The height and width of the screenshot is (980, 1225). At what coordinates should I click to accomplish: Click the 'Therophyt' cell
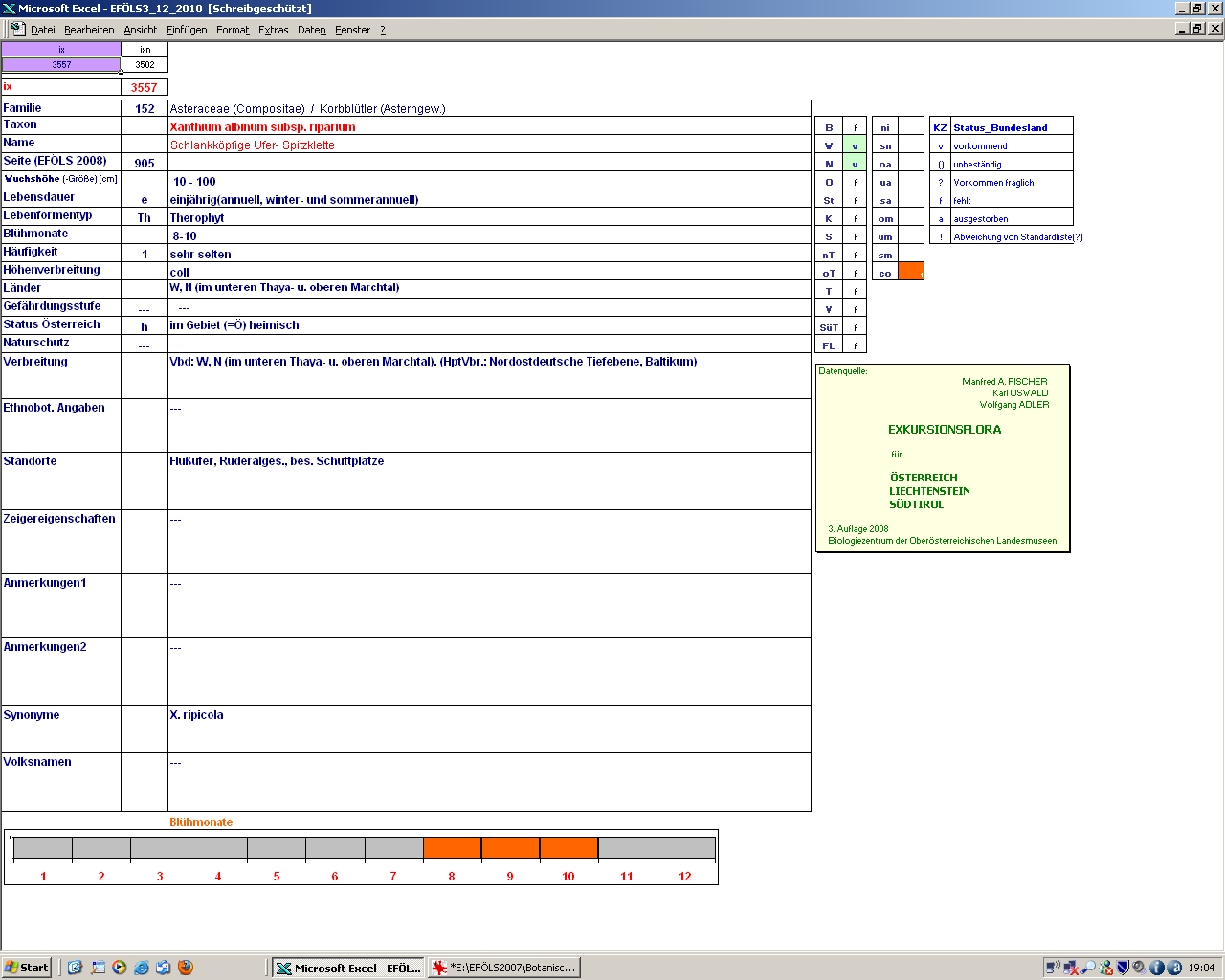489,217
